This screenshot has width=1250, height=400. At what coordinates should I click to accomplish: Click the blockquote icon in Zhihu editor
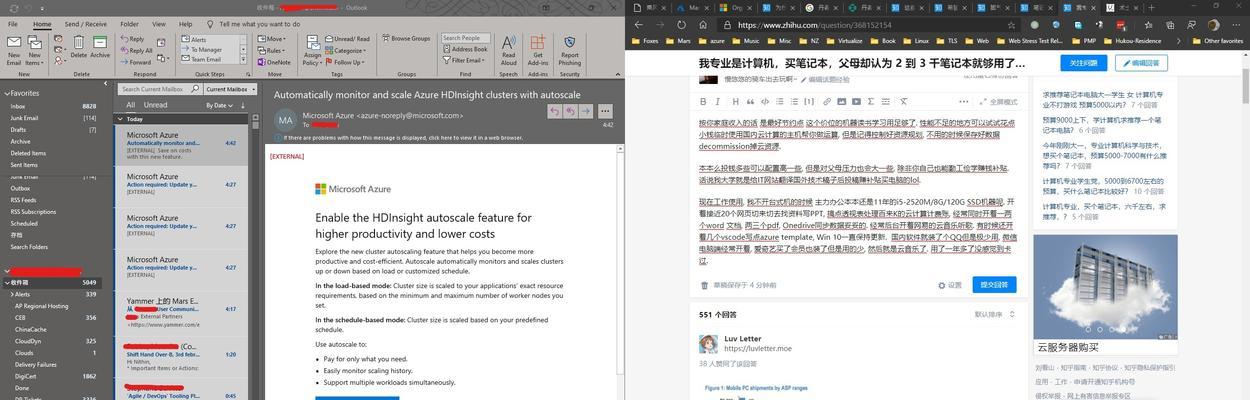(750, 101)
